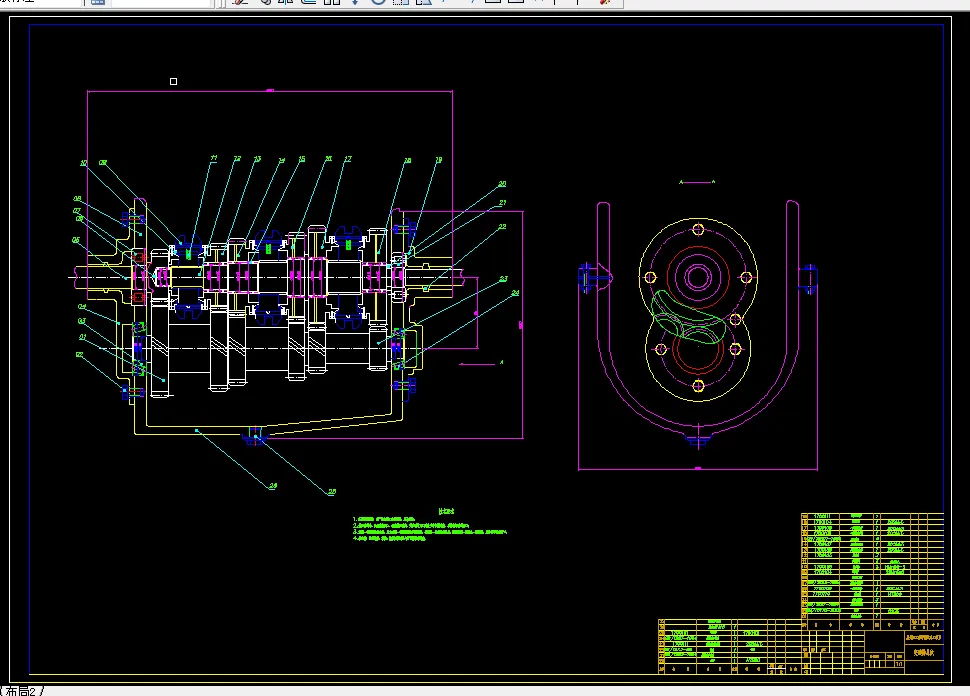Select part balloon number 25
The height and width of the screenshot is (696, 970).
pyautogui.click(x=332, y=492)
